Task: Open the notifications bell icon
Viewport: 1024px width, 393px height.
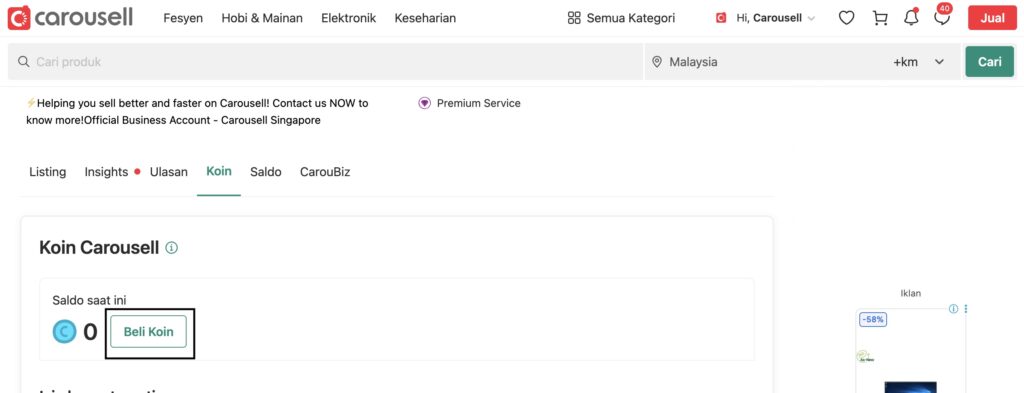Action: pos(911,18)
